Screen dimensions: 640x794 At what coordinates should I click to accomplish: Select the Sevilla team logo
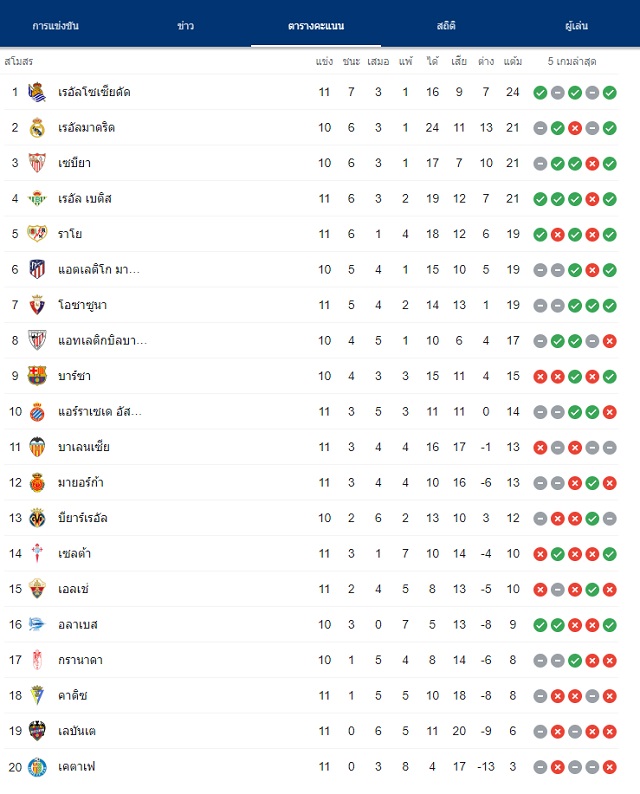(37, 163)
